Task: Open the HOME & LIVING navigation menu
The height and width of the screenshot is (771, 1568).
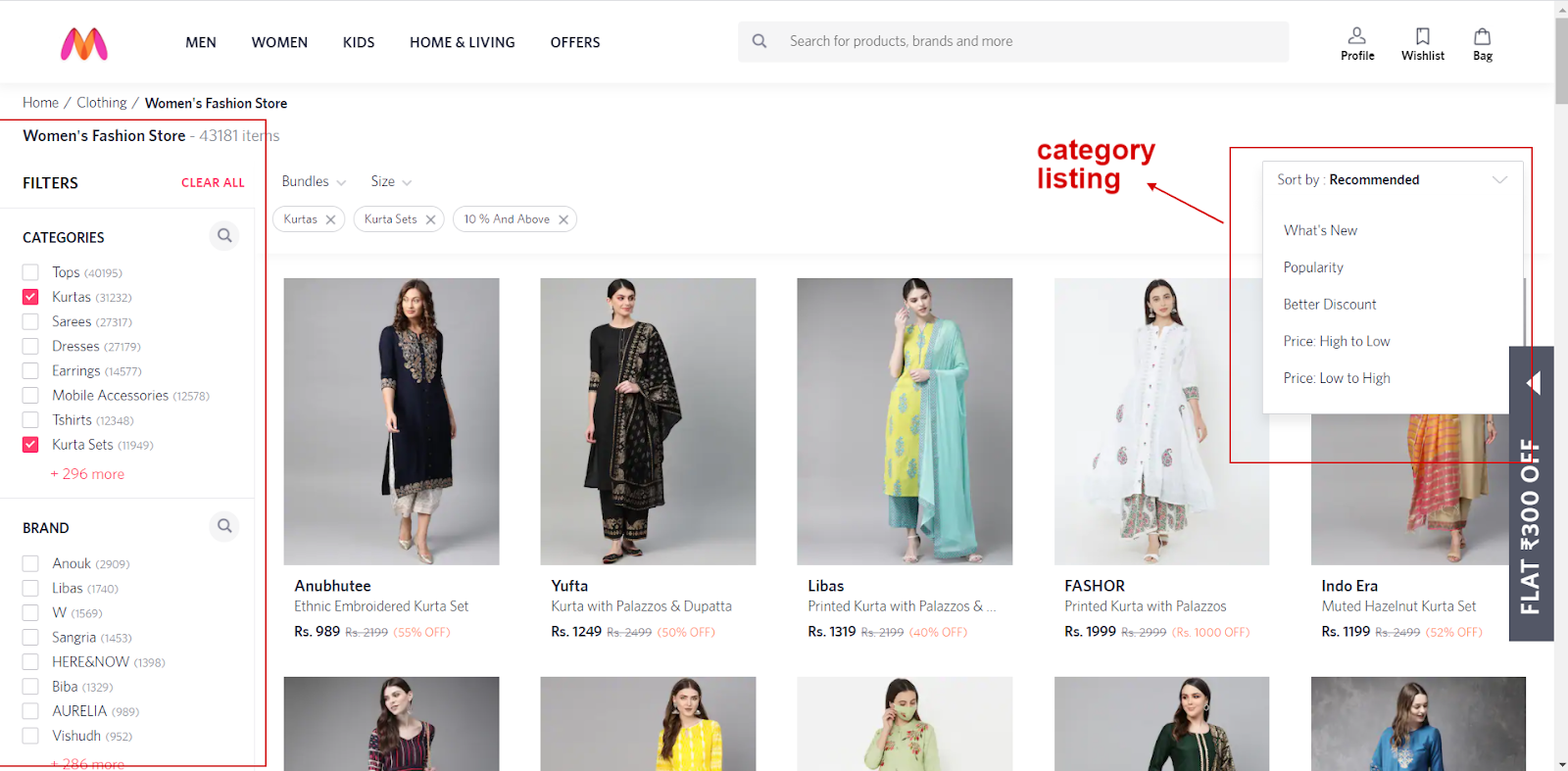Action: coord(463,42)
